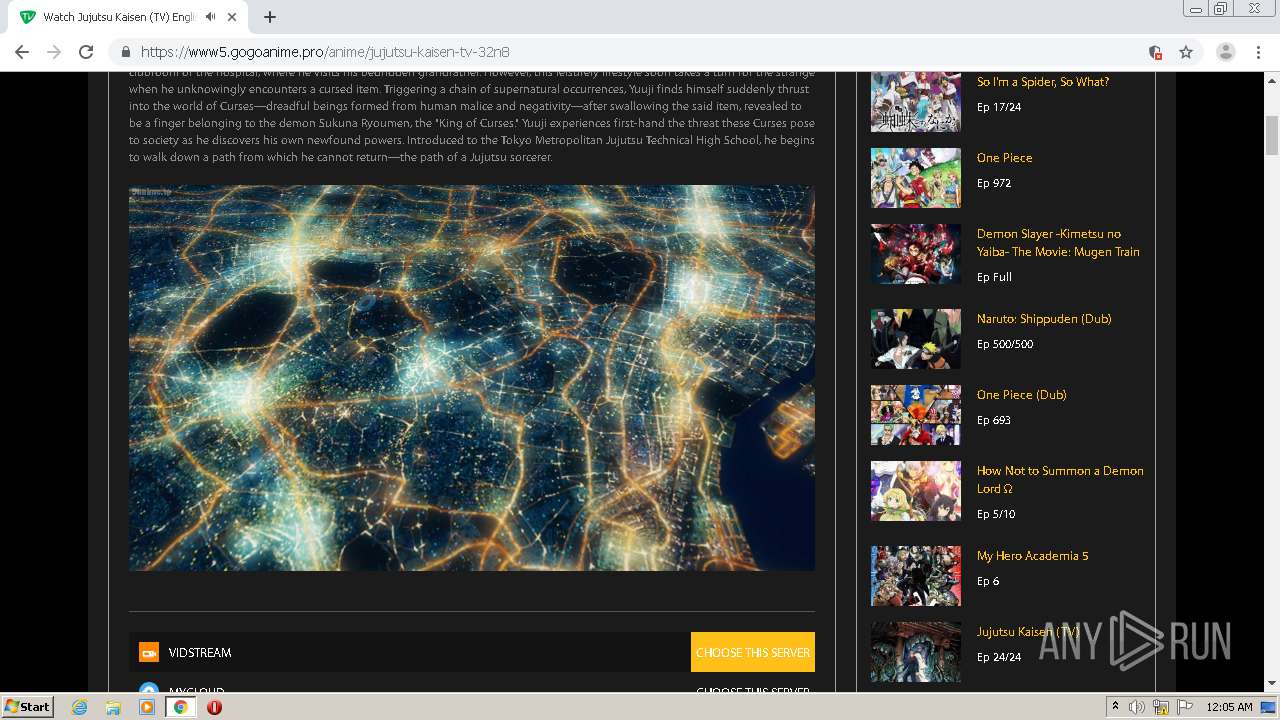1280x720 pixels.
Task: Play the Jujutsu Kaisen video player
Action: point(472,378)
